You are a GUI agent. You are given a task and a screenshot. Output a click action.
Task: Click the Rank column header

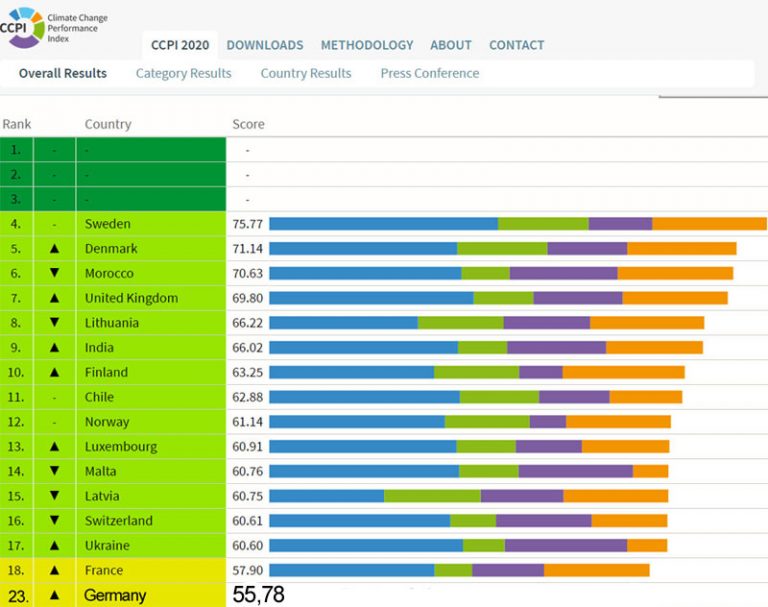[17, 124]
